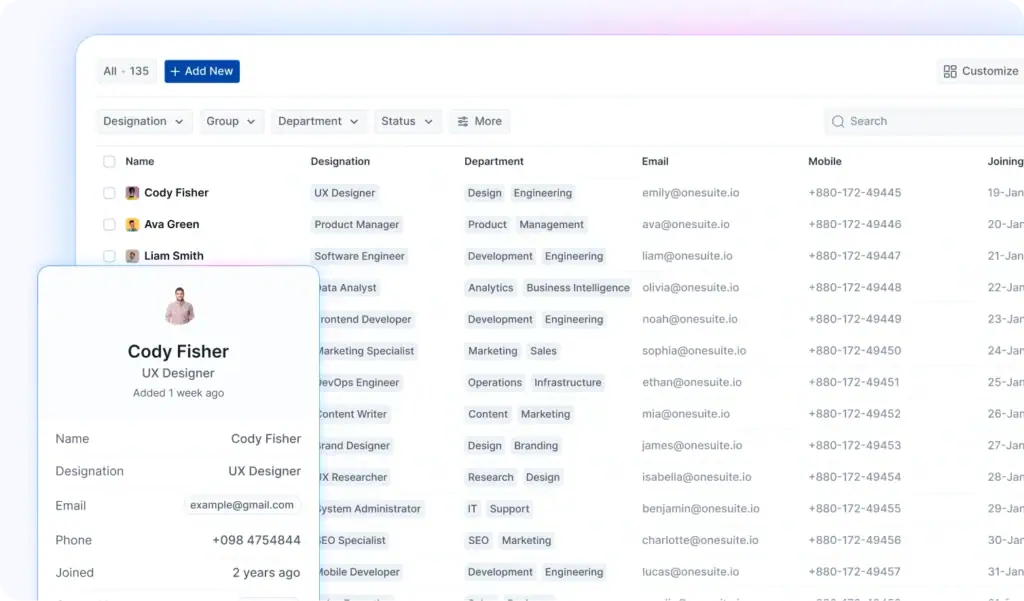This screenshot has width=1024, height=601.
Task: Expand the Group filter dropdown
Action: (231, 122)
